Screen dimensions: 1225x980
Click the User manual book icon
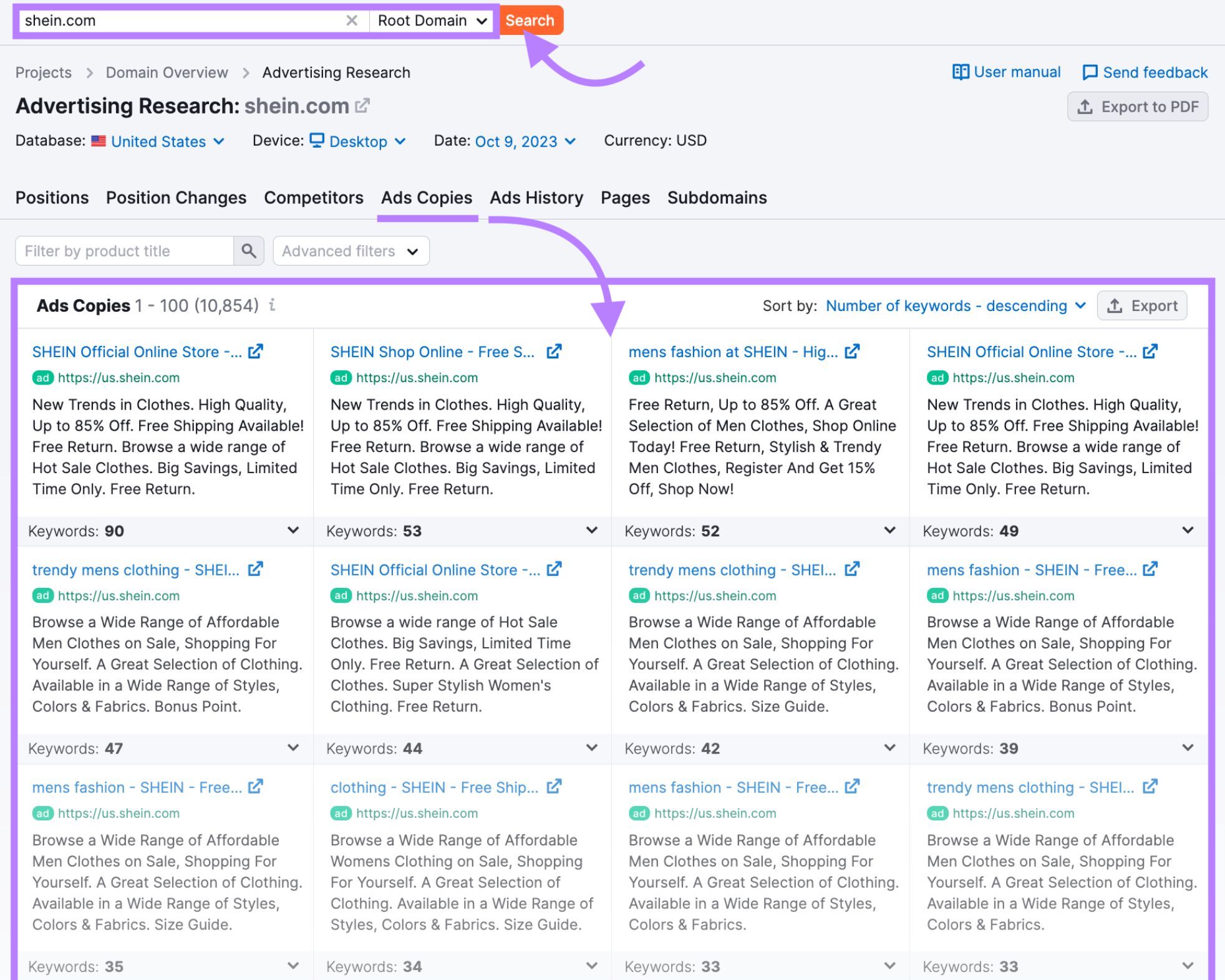962,72
